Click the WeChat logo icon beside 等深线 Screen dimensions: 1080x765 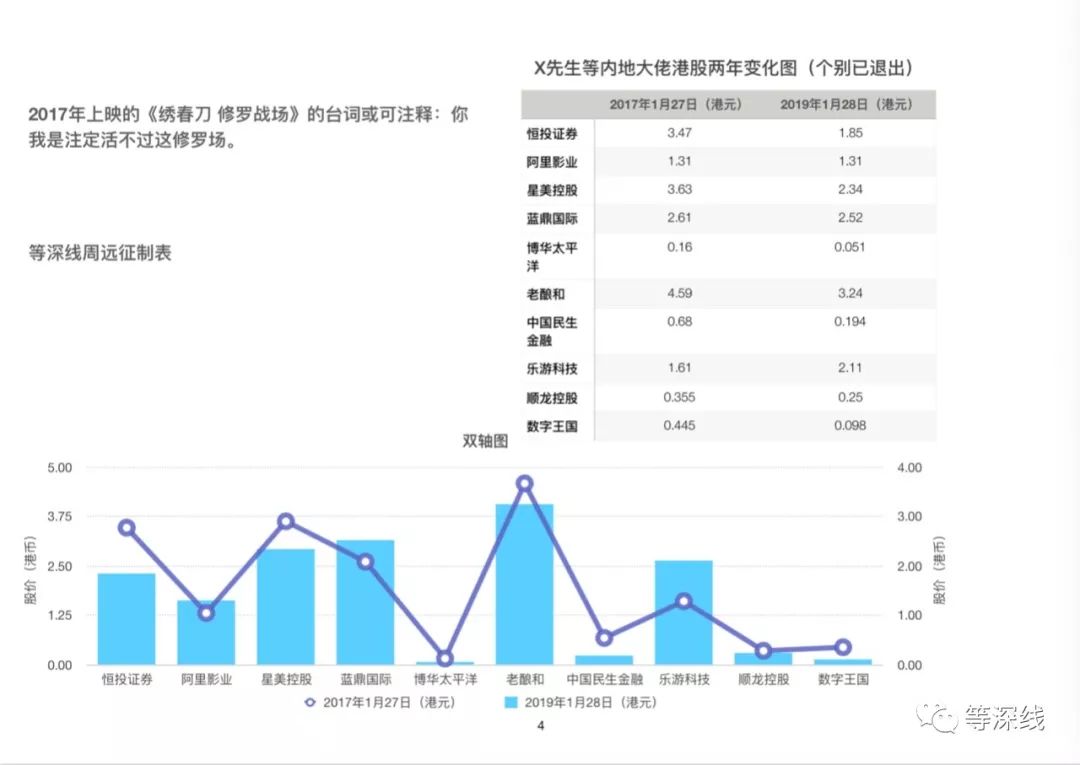tap(937, 718)
